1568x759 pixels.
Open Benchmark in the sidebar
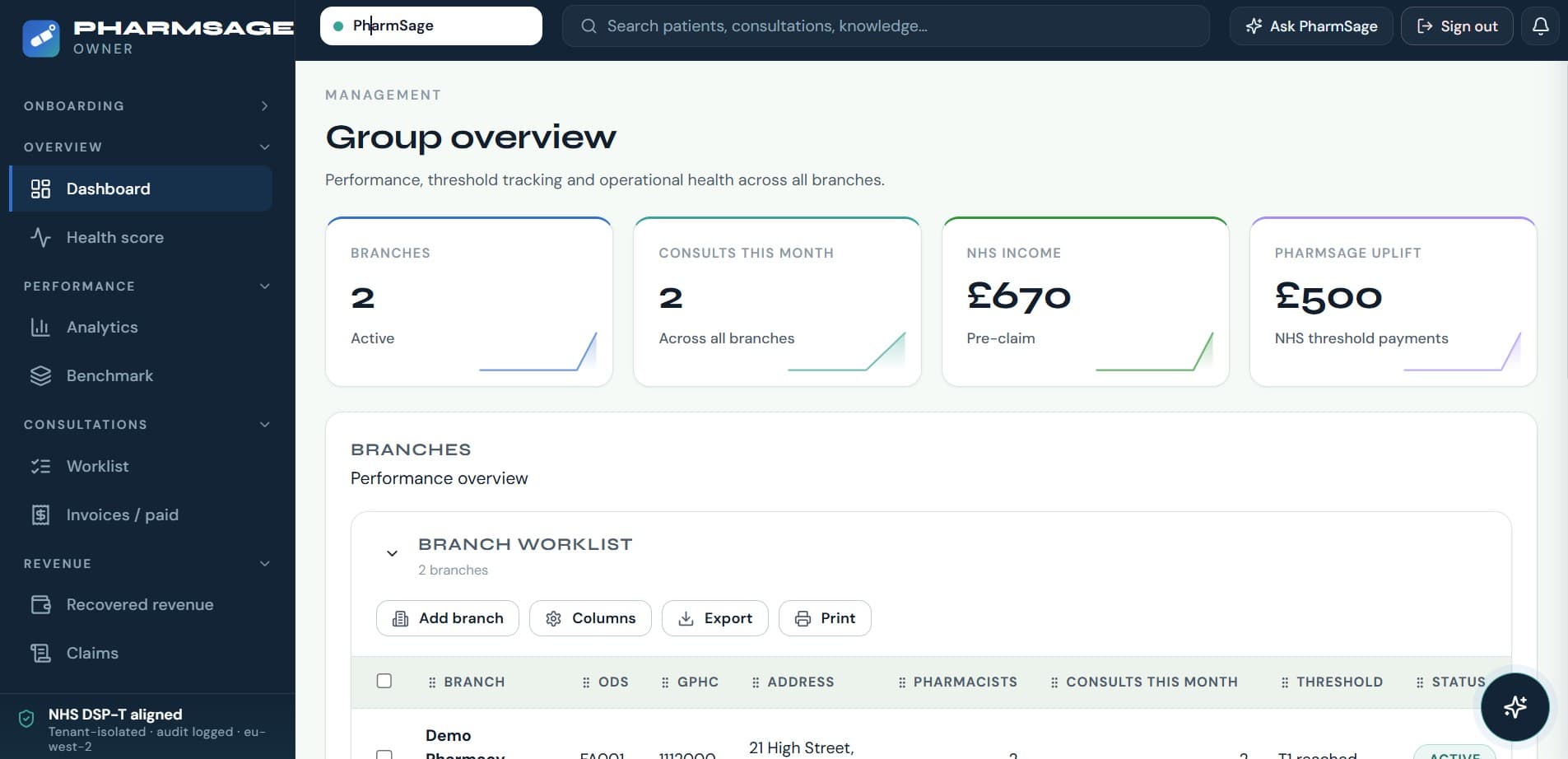141,375
